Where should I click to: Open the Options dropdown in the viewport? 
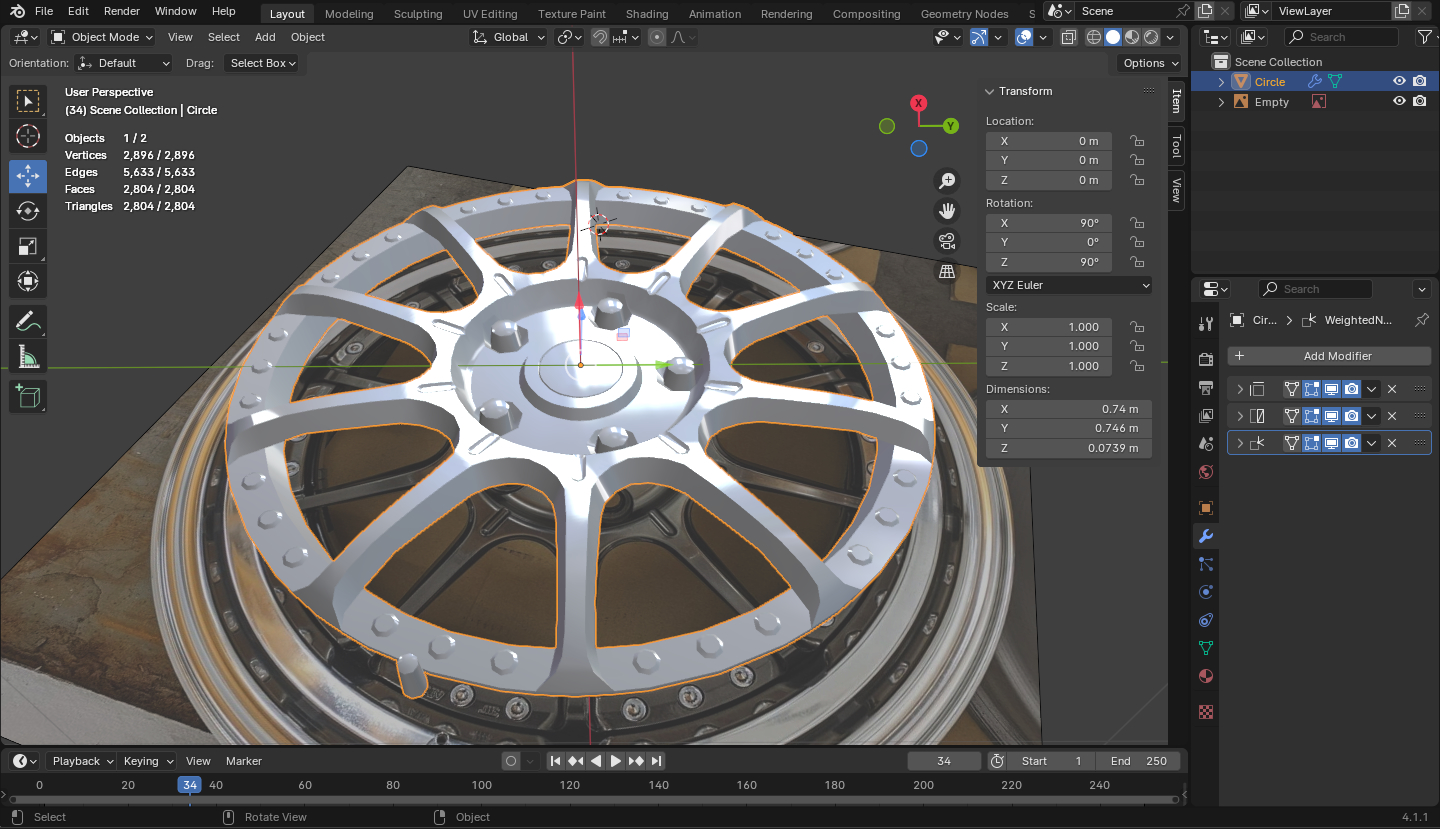click(1150, 63)
